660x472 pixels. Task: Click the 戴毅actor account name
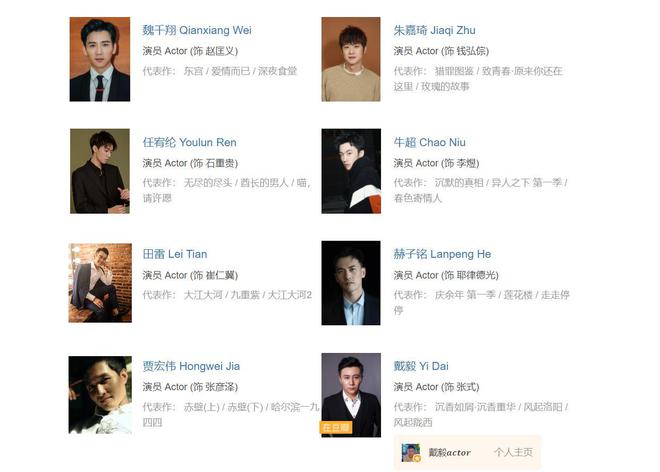point(450,453)
